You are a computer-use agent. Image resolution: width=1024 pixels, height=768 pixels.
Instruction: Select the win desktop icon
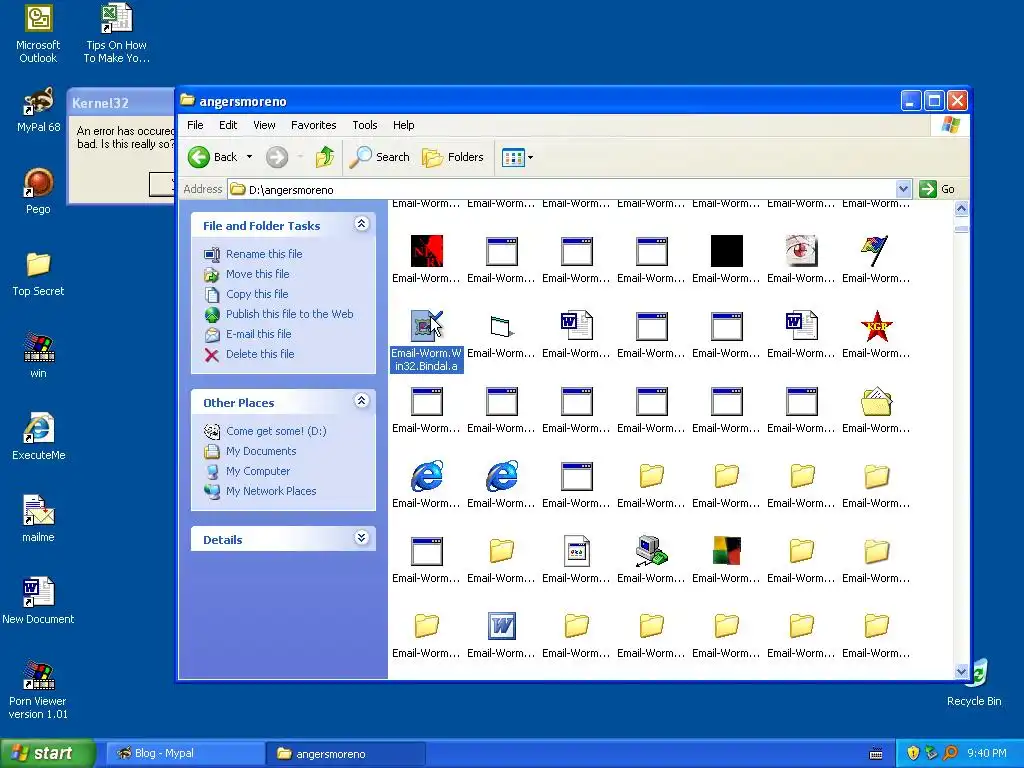pos(39,356)
